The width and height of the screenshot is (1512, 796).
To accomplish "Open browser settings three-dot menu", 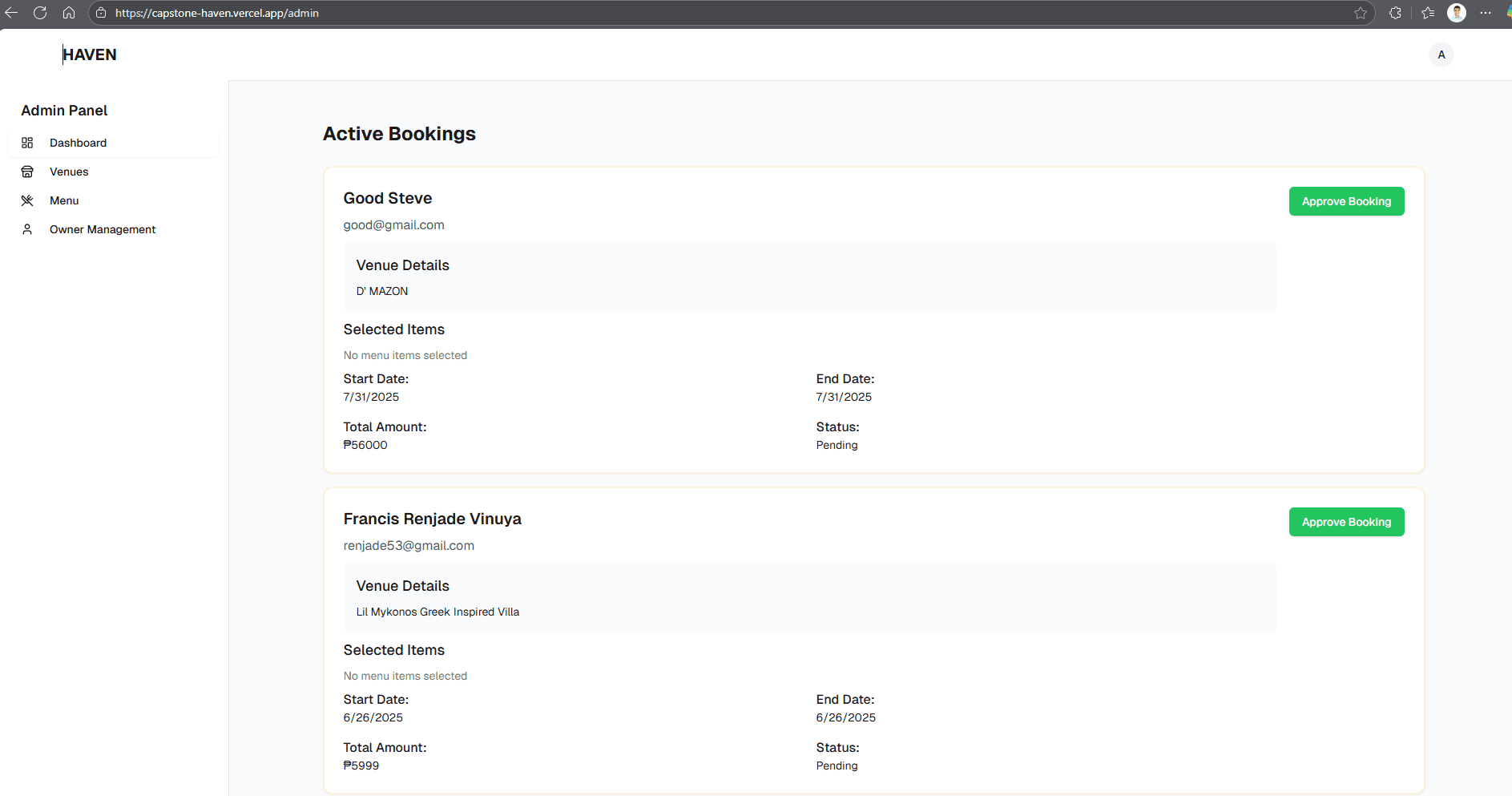I will click(1486, 13).
